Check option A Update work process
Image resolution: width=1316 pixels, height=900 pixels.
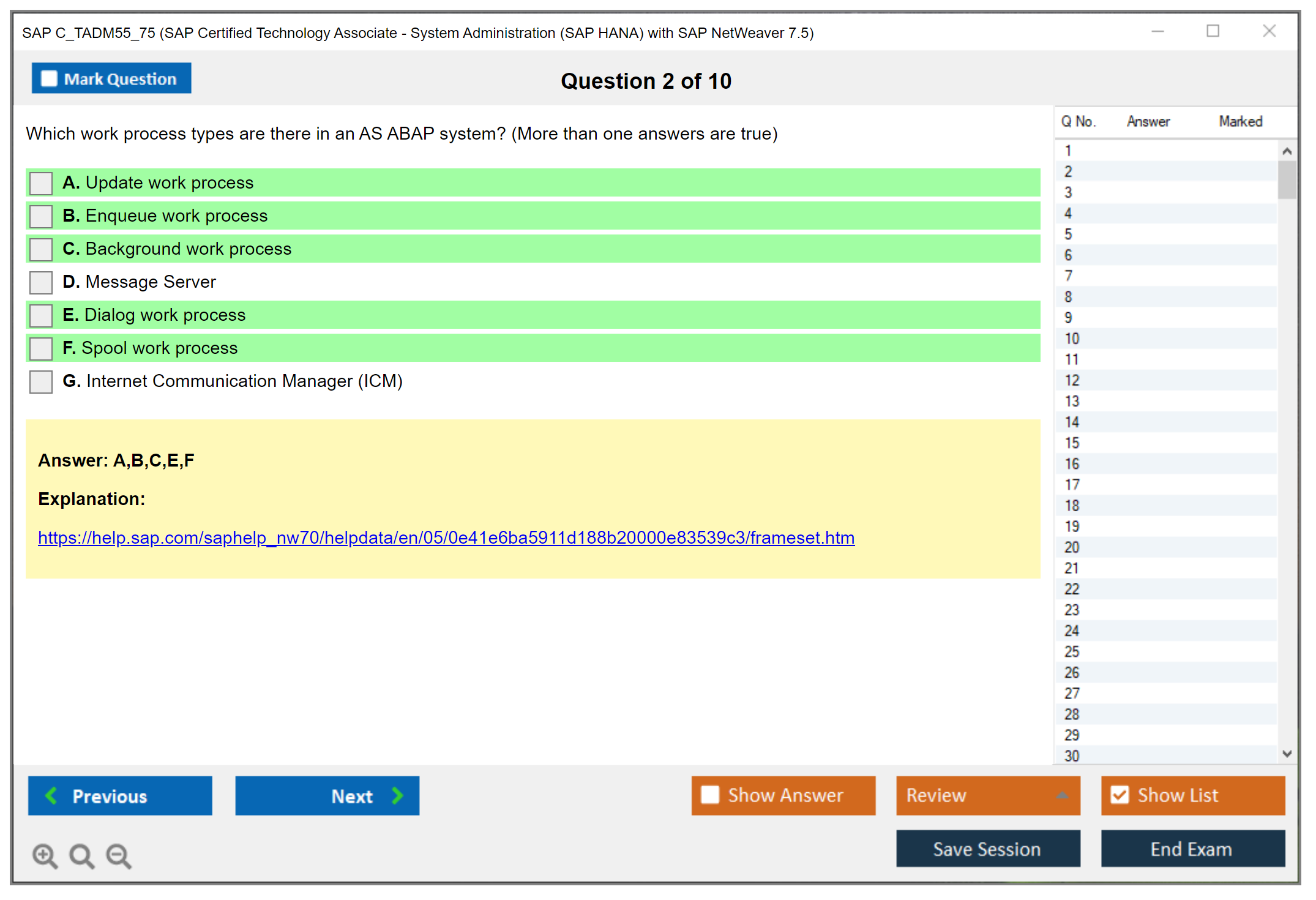click(x=41, y=183)
